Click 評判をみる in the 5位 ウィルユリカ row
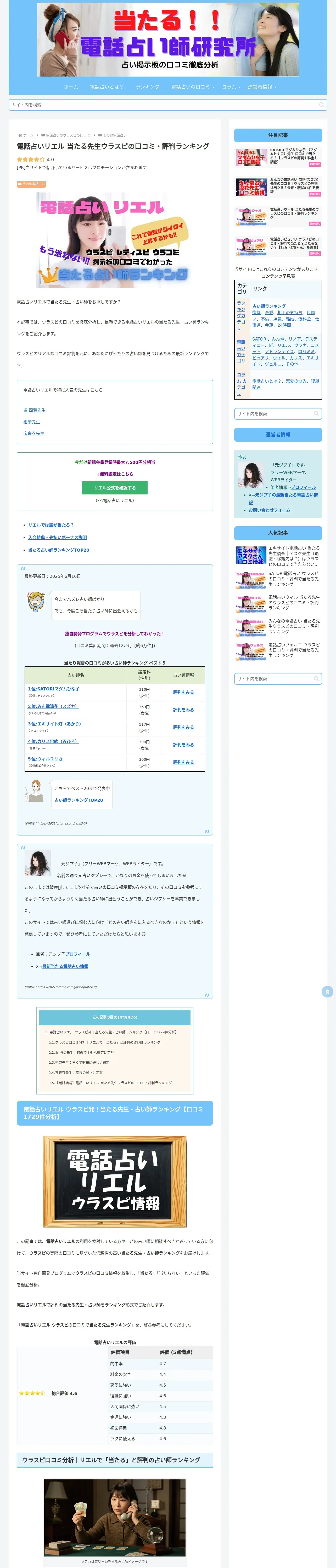This screenshot has height=1568, width=336. coord(183,763)
